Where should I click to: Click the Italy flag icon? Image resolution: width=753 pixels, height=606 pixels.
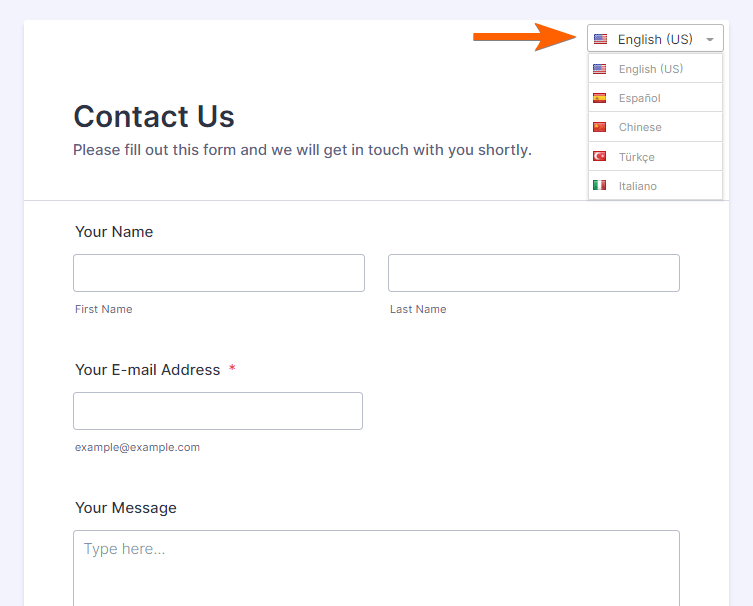599,186
